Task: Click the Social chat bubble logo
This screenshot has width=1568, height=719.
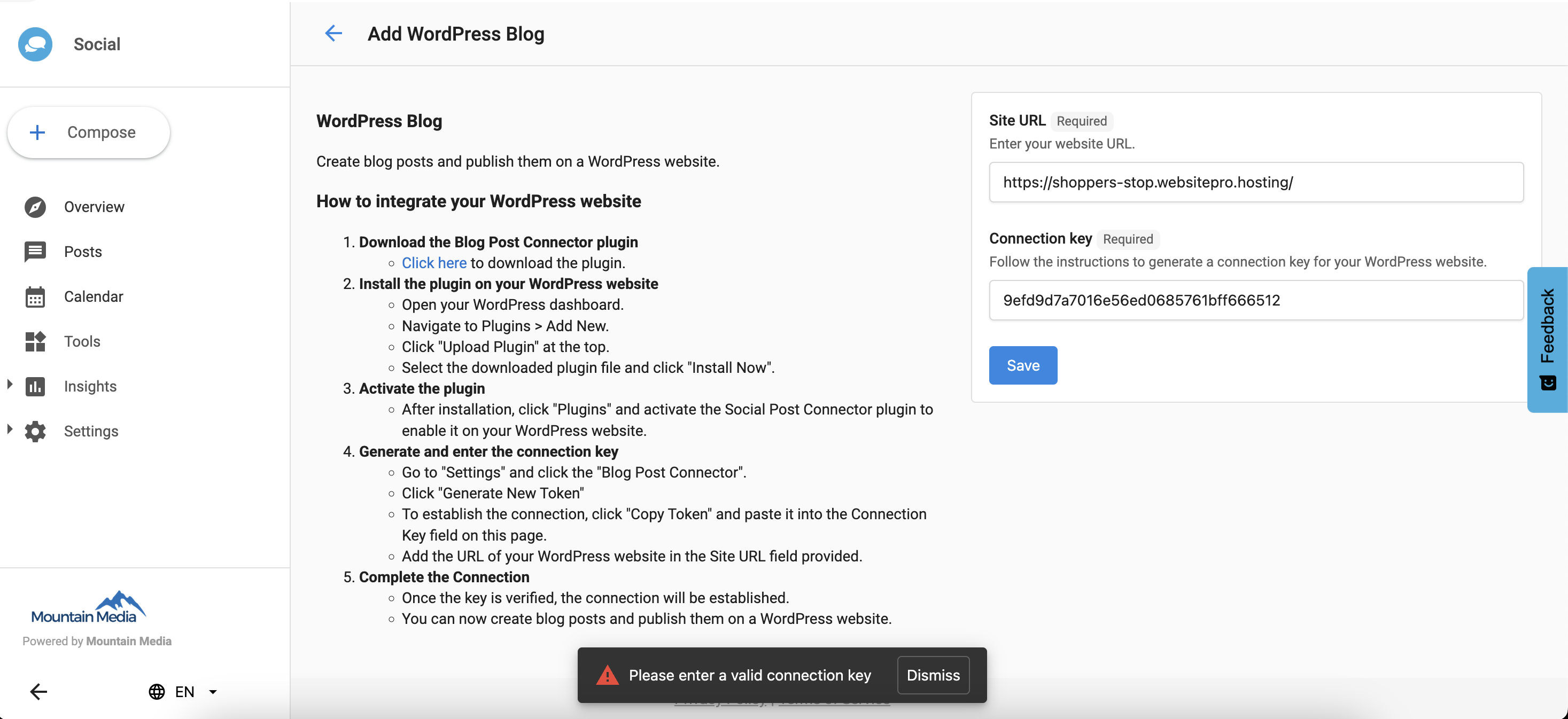Action: point(35,44)
